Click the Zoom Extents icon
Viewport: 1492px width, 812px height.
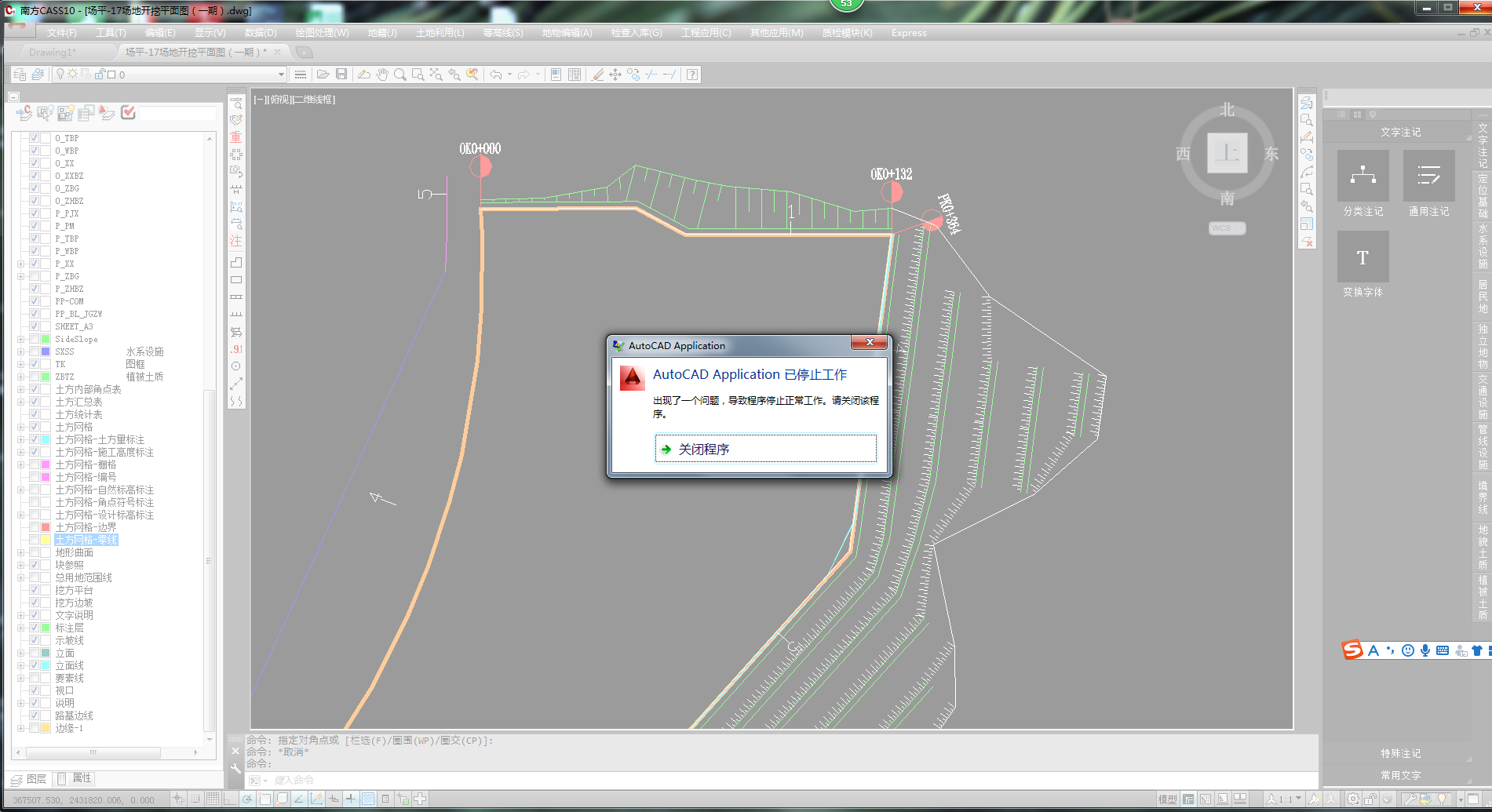(x=436, y=75)
